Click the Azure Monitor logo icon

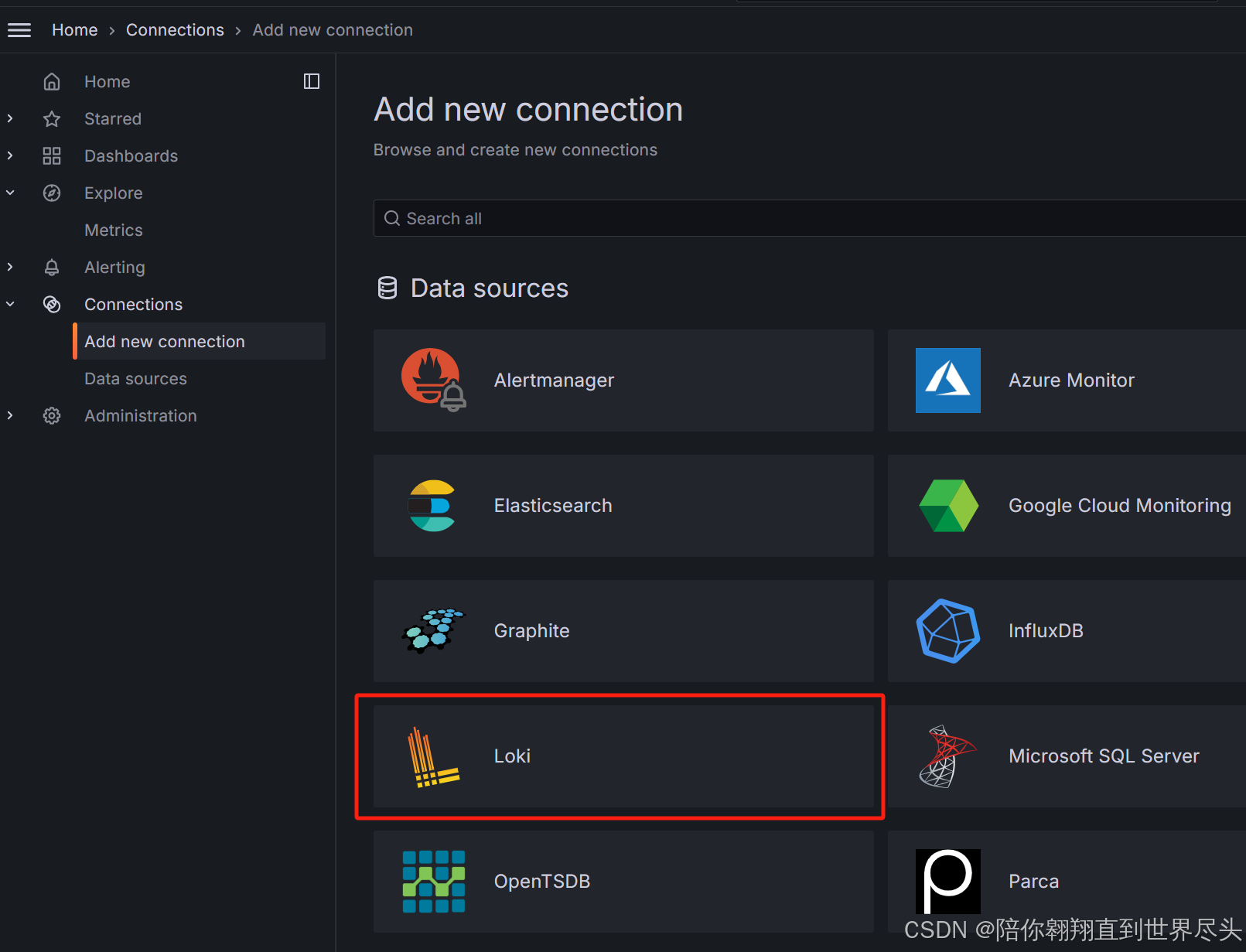click(x=948, y=380)
